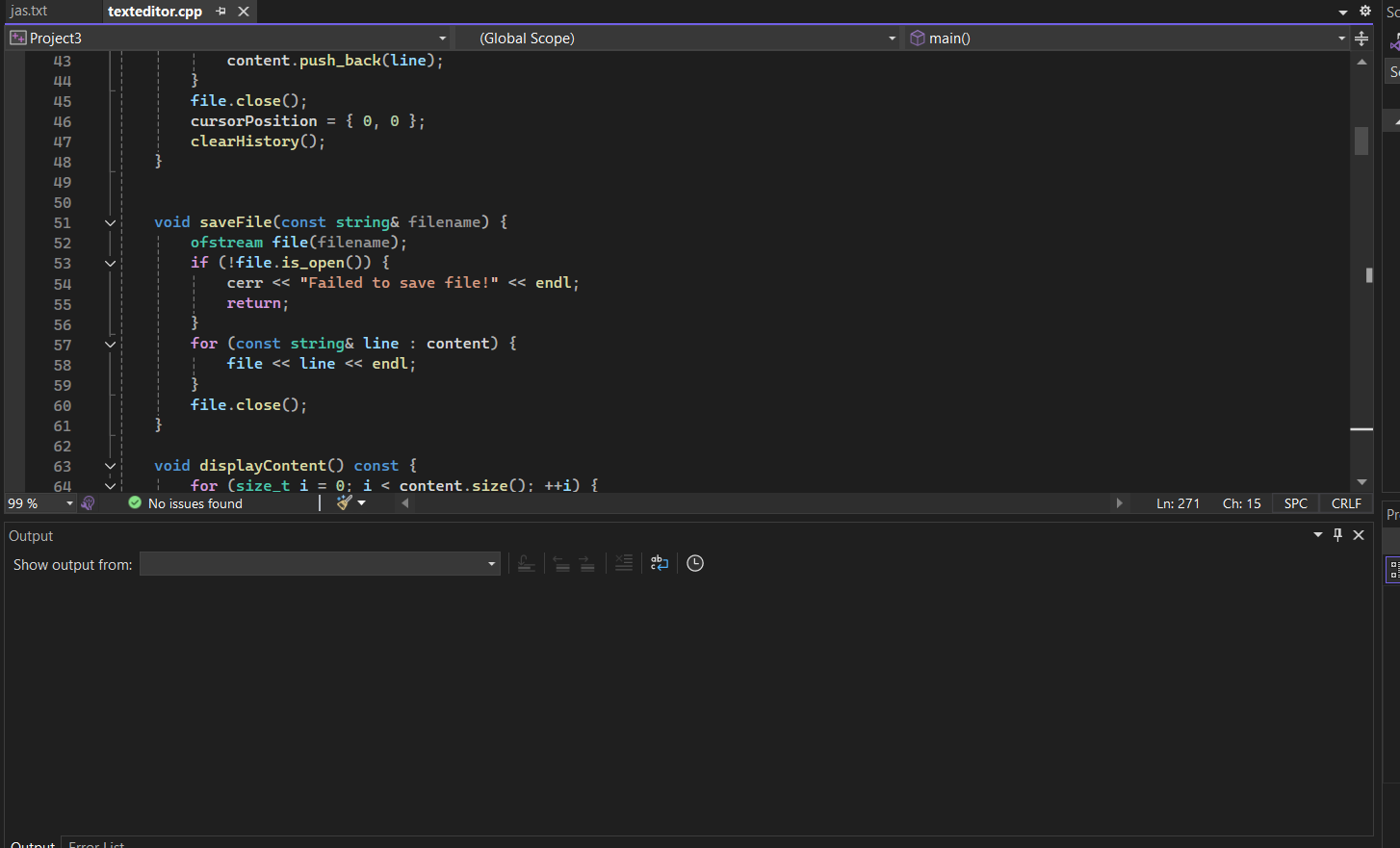
Task: Click the displayContent function name
Action: tap(263, 466)
